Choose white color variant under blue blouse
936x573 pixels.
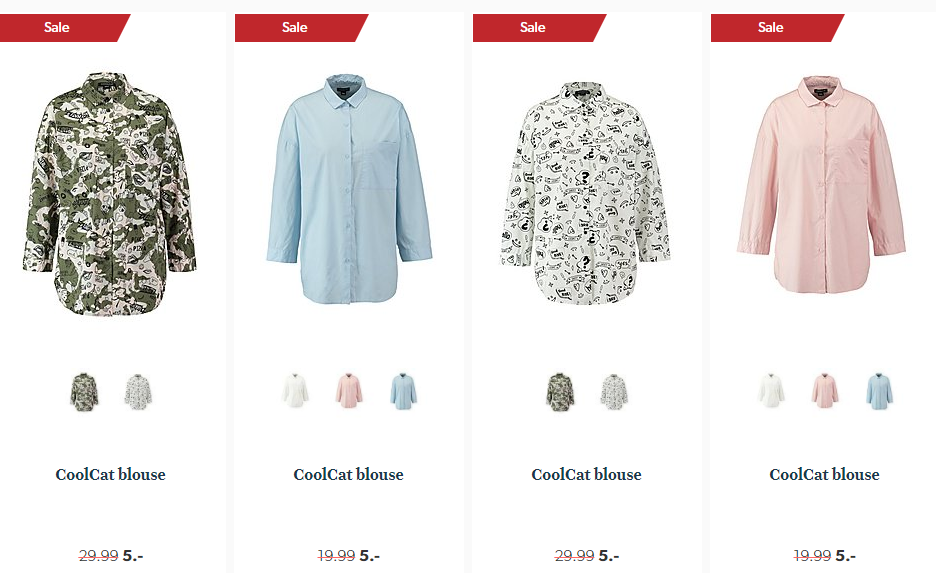295,391
